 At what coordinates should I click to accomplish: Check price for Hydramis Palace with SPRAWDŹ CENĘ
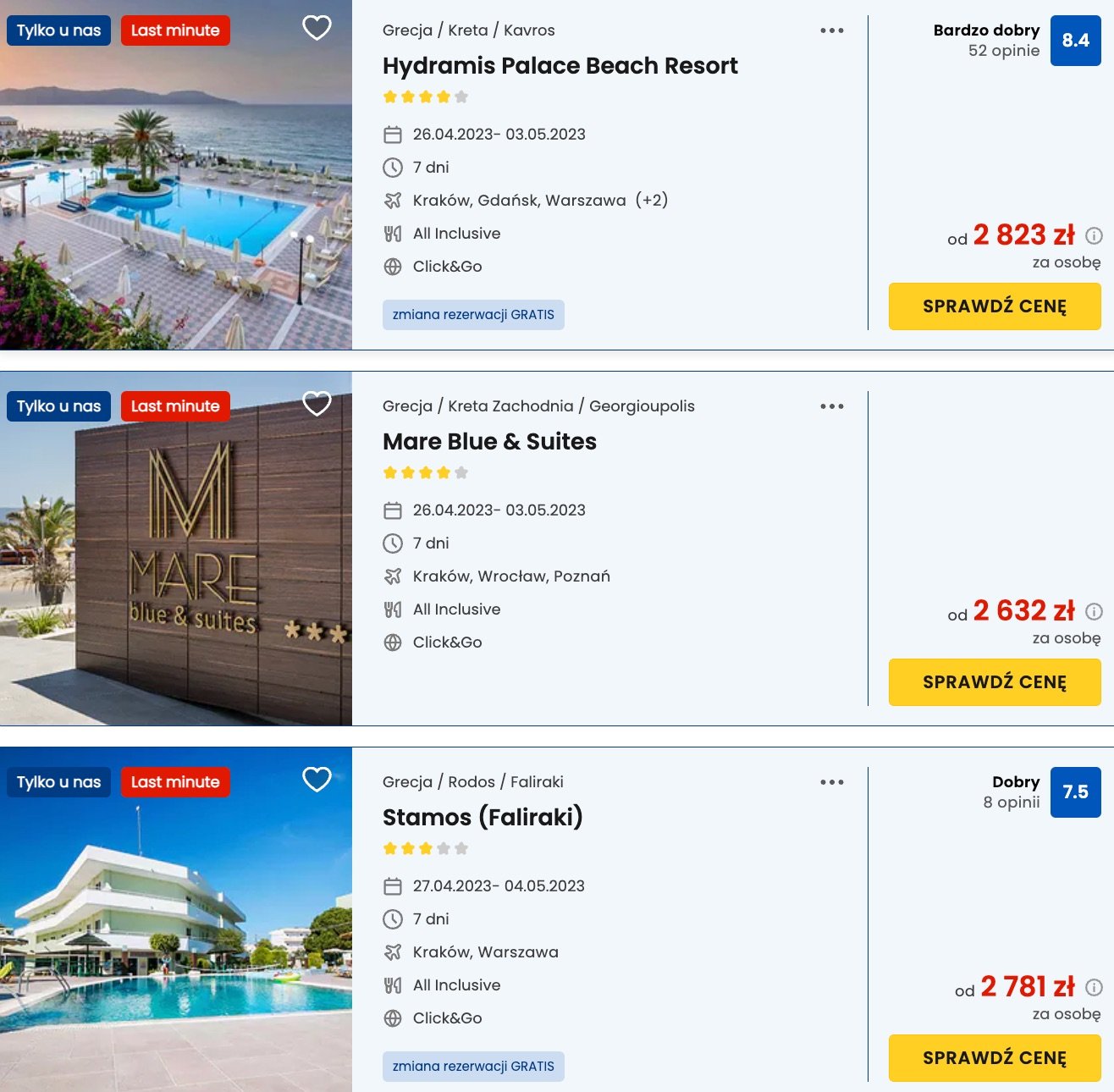click(995, 306)
